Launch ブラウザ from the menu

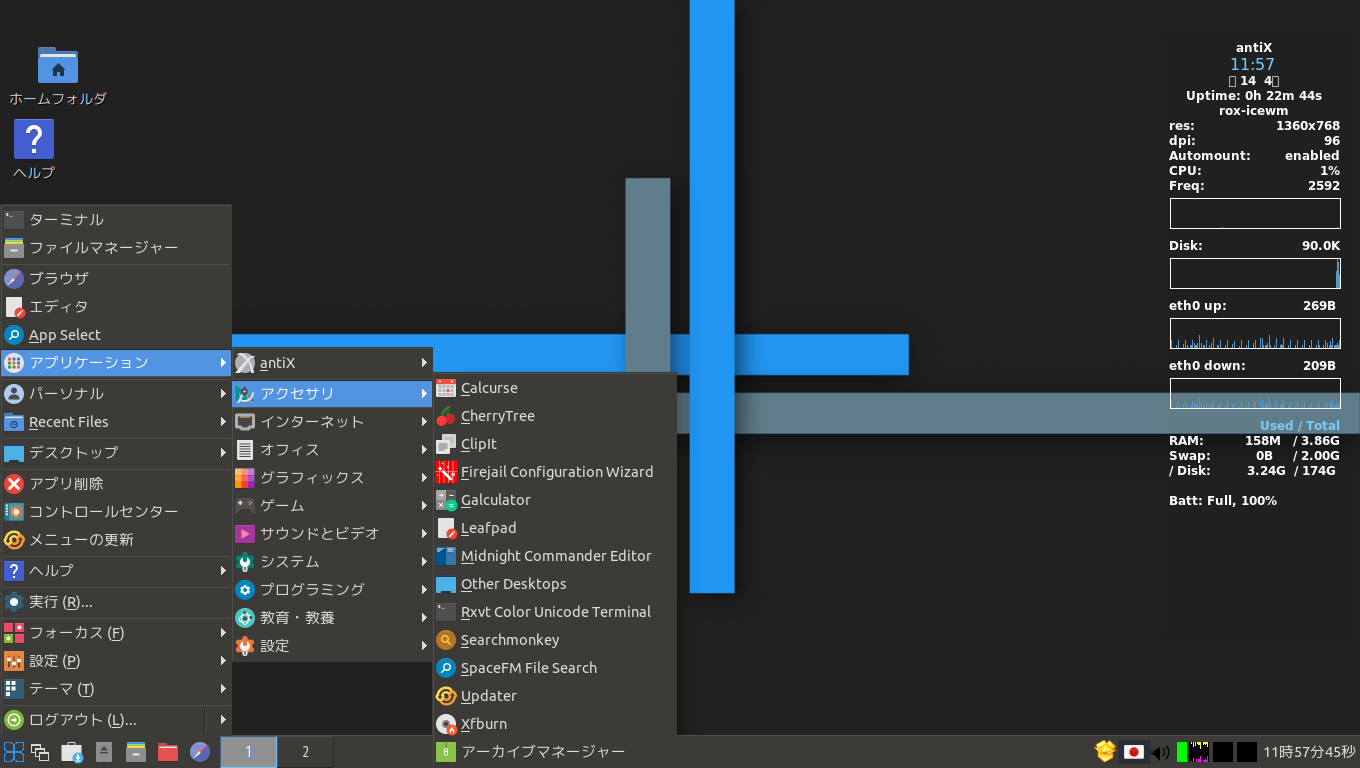tap(116, 279)
